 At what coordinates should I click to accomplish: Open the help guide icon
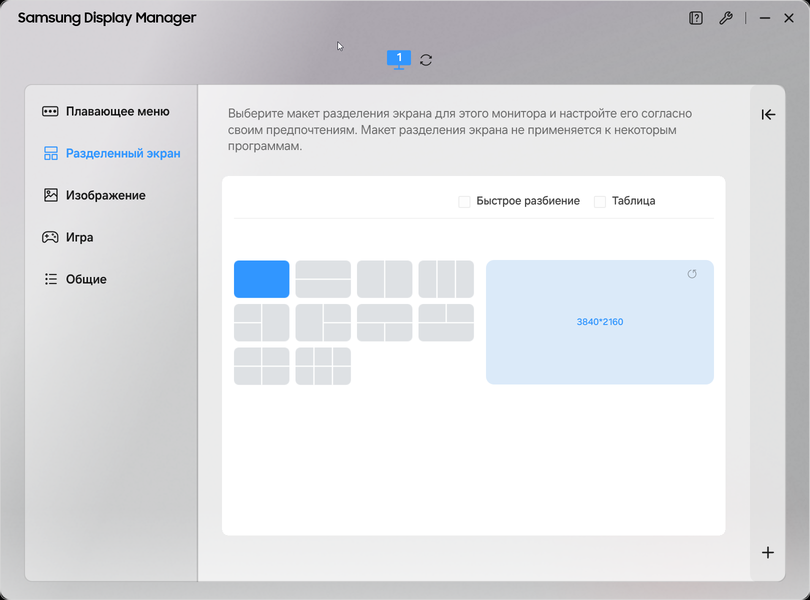point(696,18)
